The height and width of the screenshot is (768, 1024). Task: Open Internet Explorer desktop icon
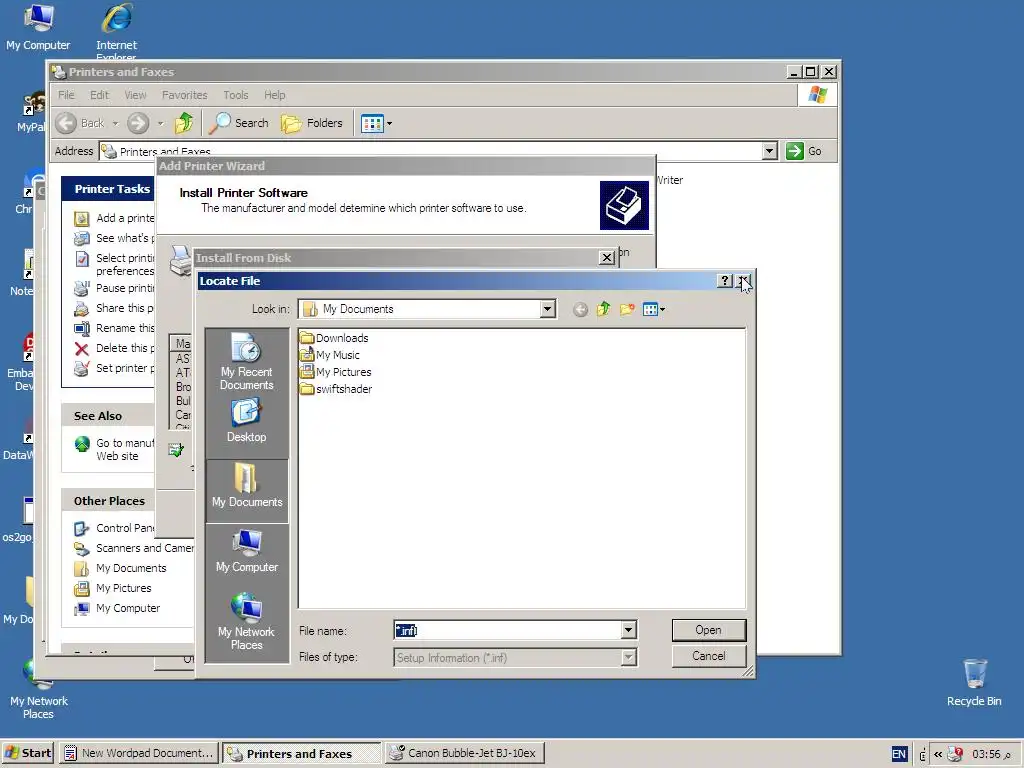(x=116, y=29)
